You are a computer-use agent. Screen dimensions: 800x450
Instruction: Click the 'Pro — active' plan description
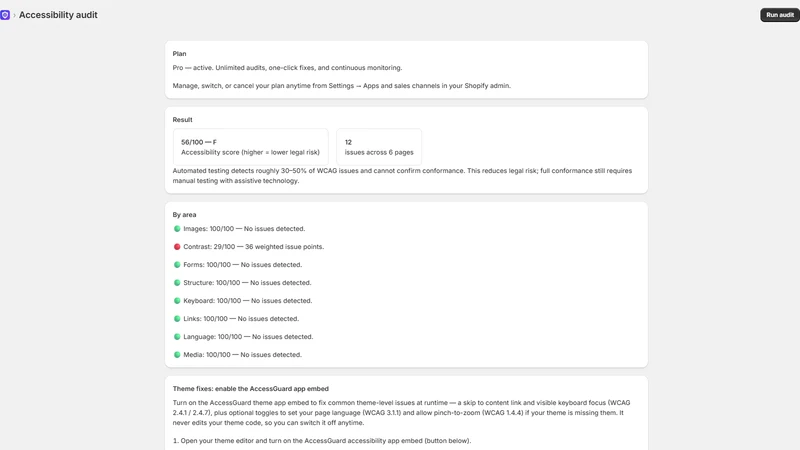[287, 68]
